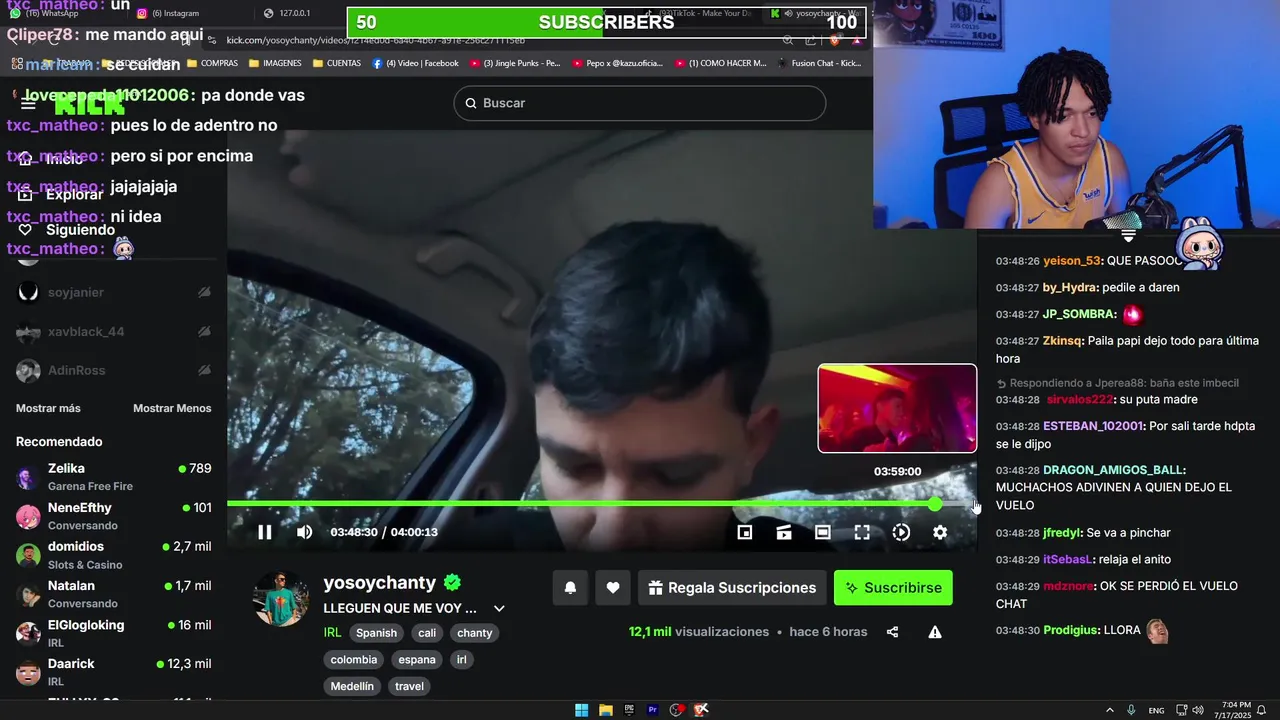Select the Medellín tag
The height and width of the screenshot is (720, 1280).
352,687
